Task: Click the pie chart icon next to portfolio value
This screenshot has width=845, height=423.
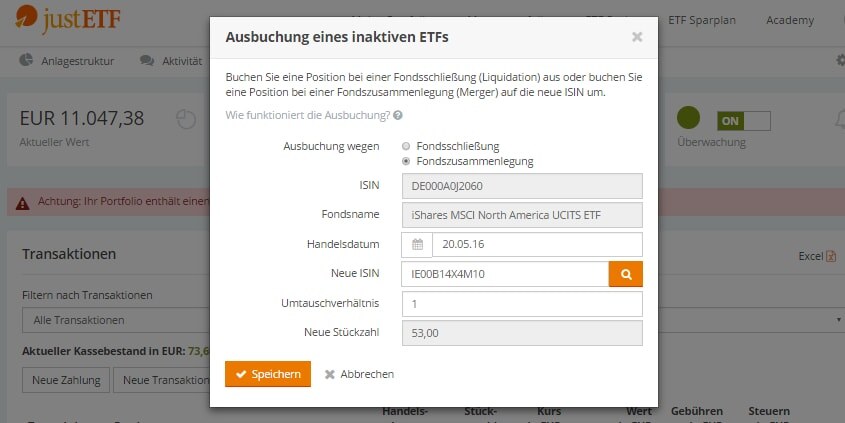Action: (186, 119)
